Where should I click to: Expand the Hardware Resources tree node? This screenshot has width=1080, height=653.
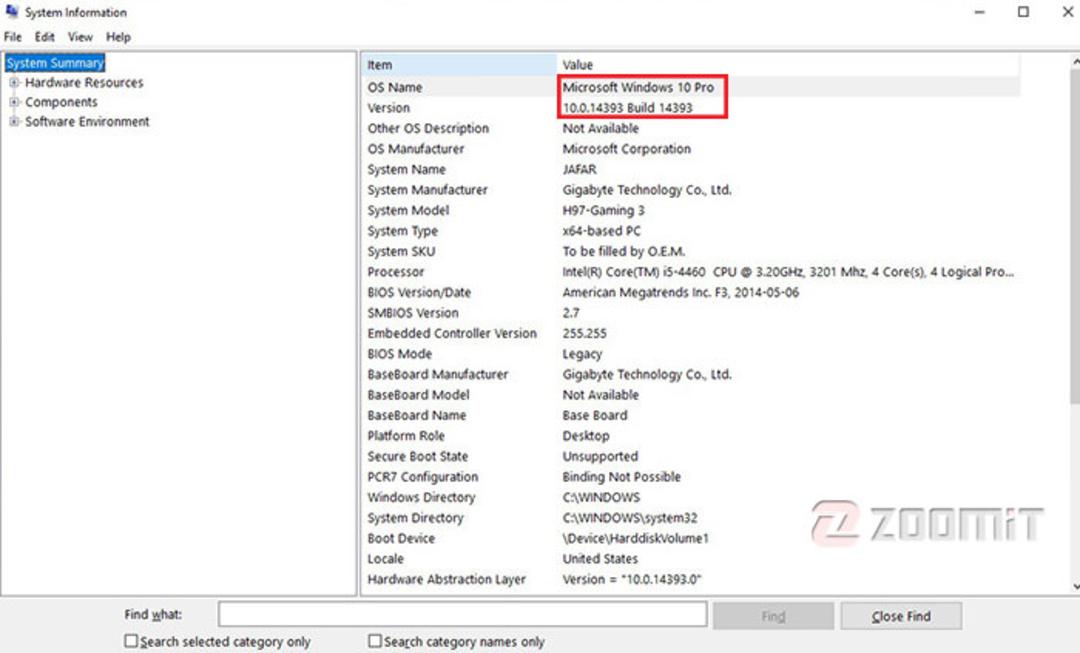point(13,83)
